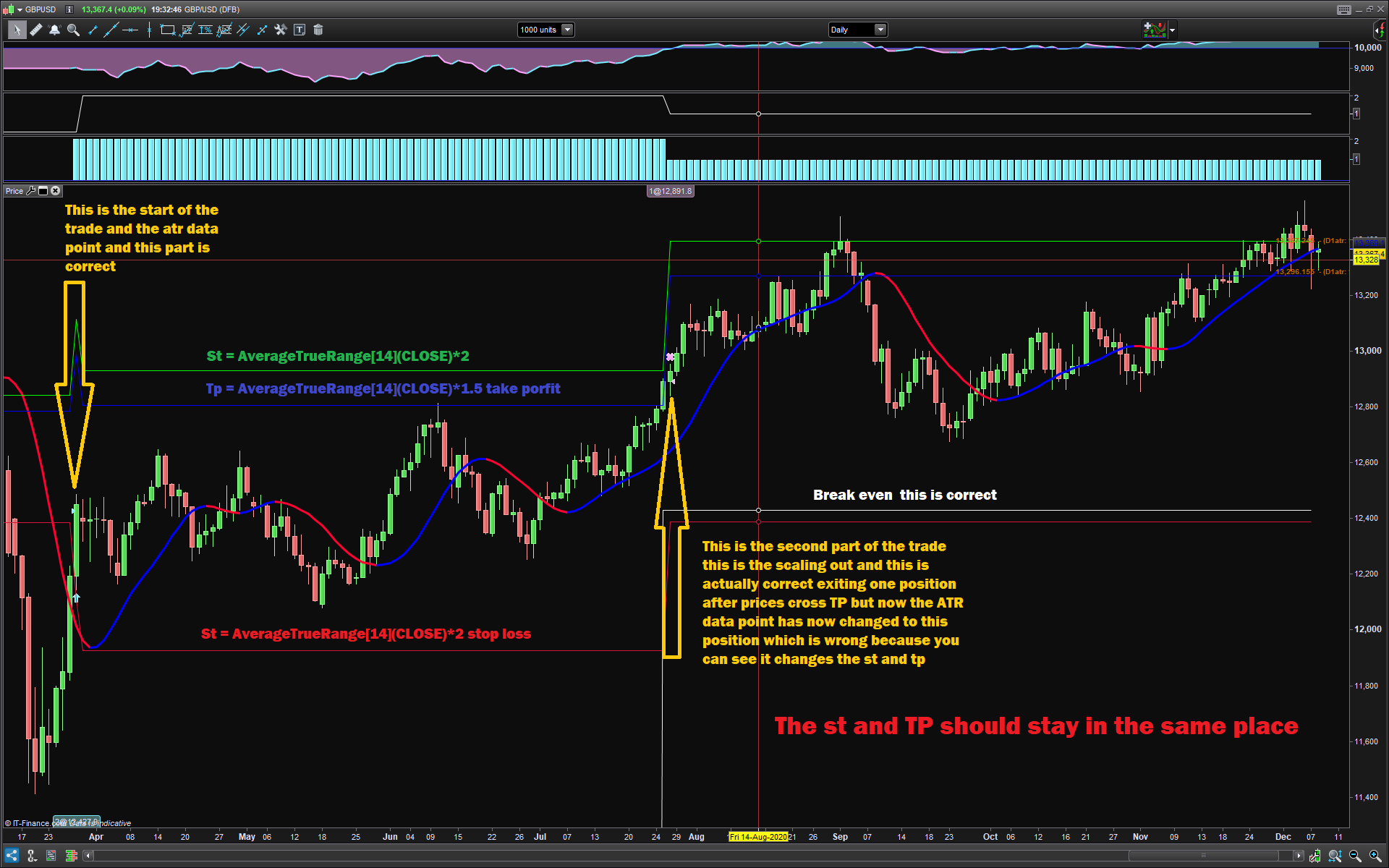Image resolution: width=1389 pixels, height=868 pixels.
Task: Open the wrench and hammer settings tool
Action: coord(281,30)
